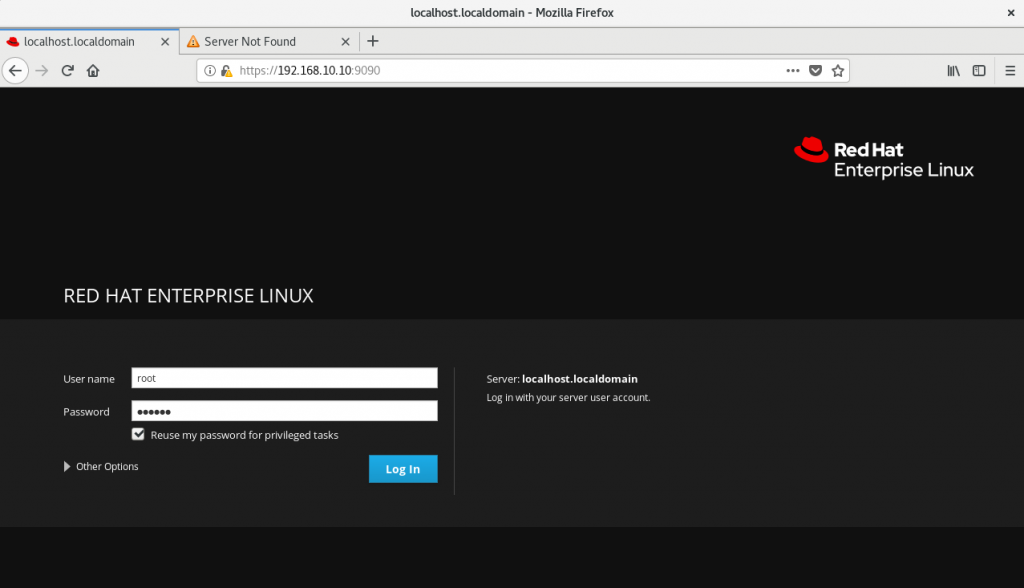Viewport: 1024px width, 588px height.
Task: Open page actions three-dot menu
Action: 793,71
